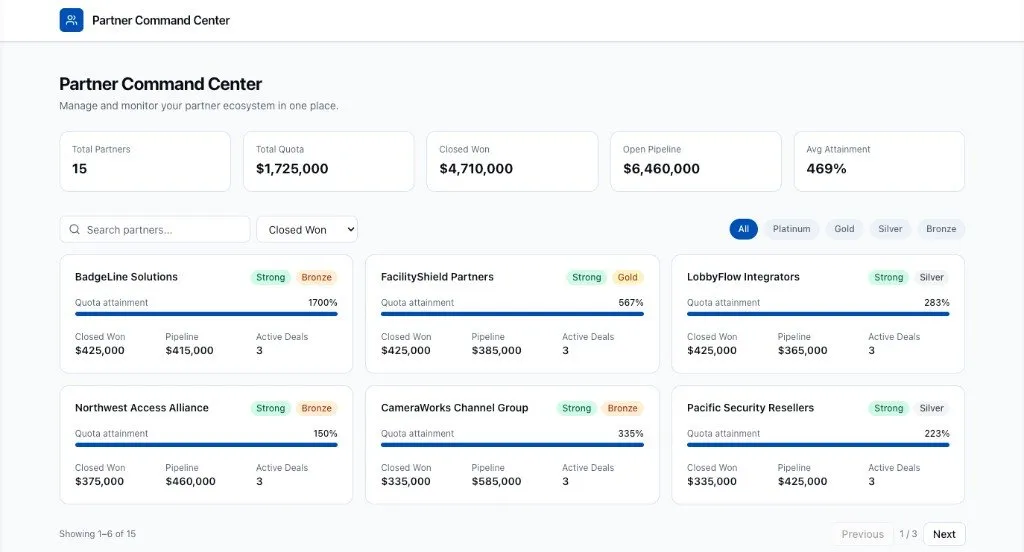Click the Gold badge on FacilityShield Partners
This screenshot has width=1024, height=552.
coord(627,277)
